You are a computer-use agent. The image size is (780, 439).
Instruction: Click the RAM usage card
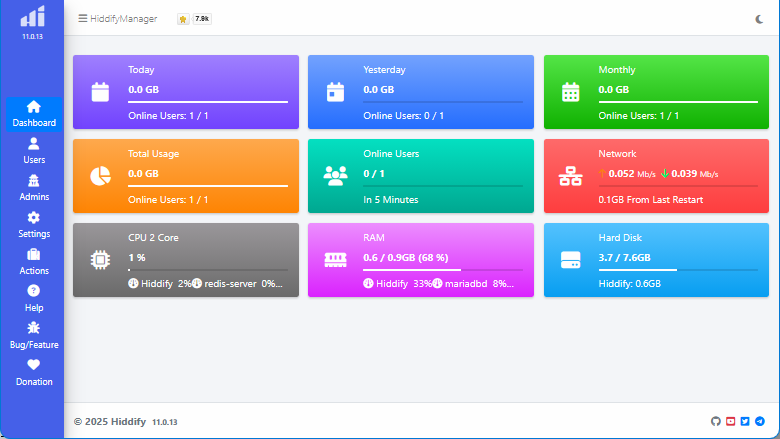tap(419, 260)
